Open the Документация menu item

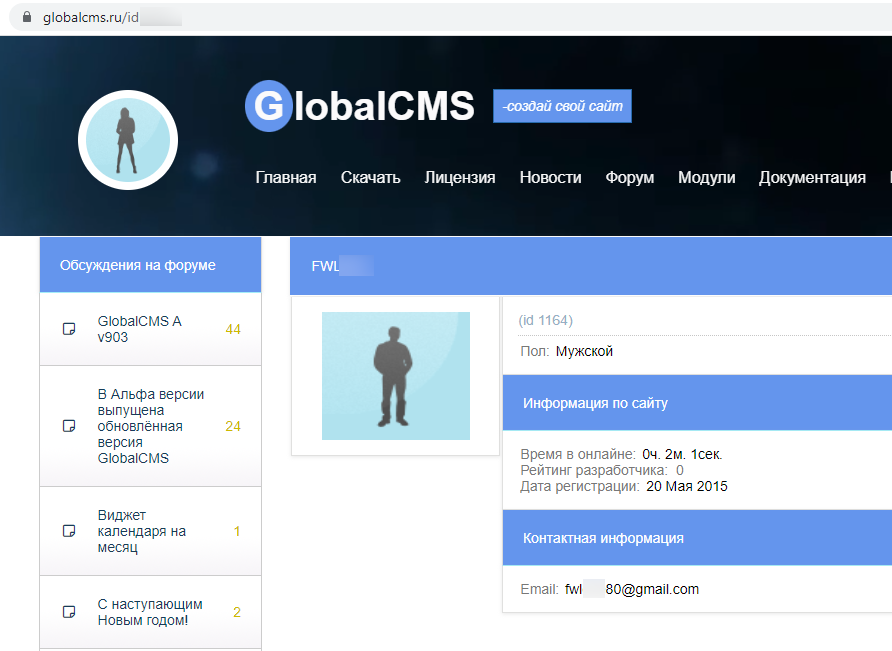(x=812, y=178)
